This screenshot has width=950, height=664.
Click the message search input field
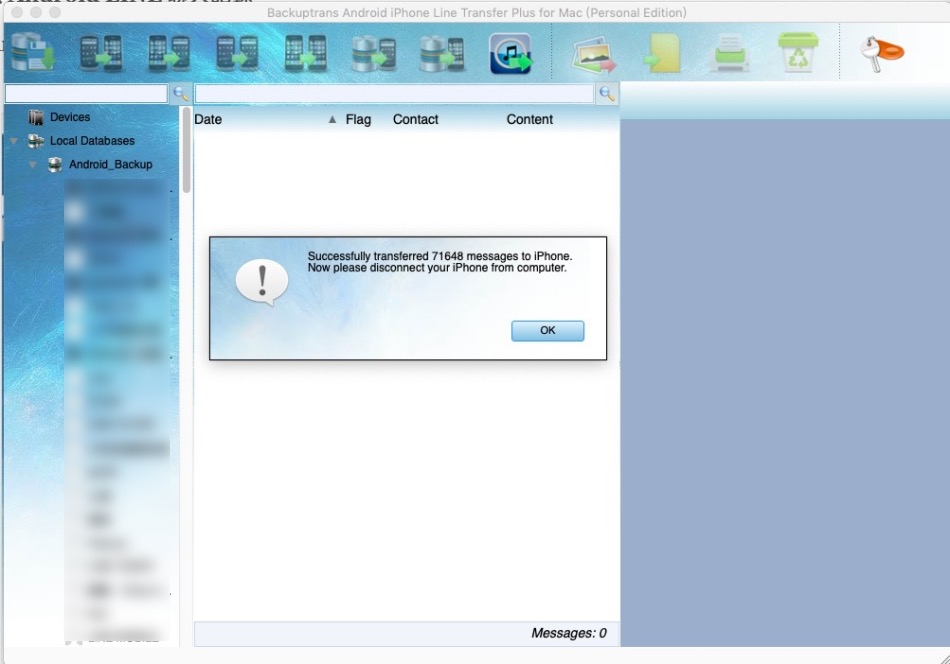coord(394,93)
